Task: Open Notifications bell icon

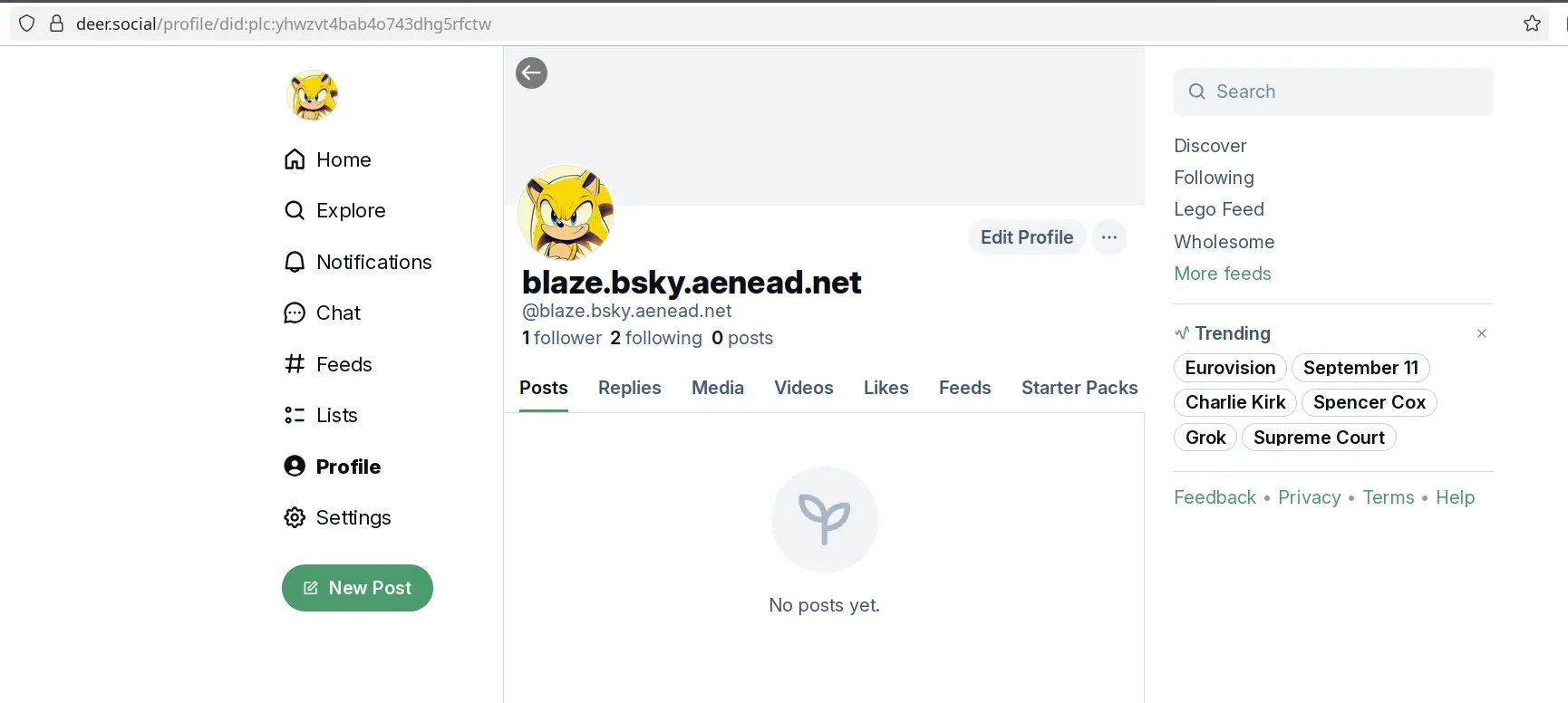Action: 295,262
